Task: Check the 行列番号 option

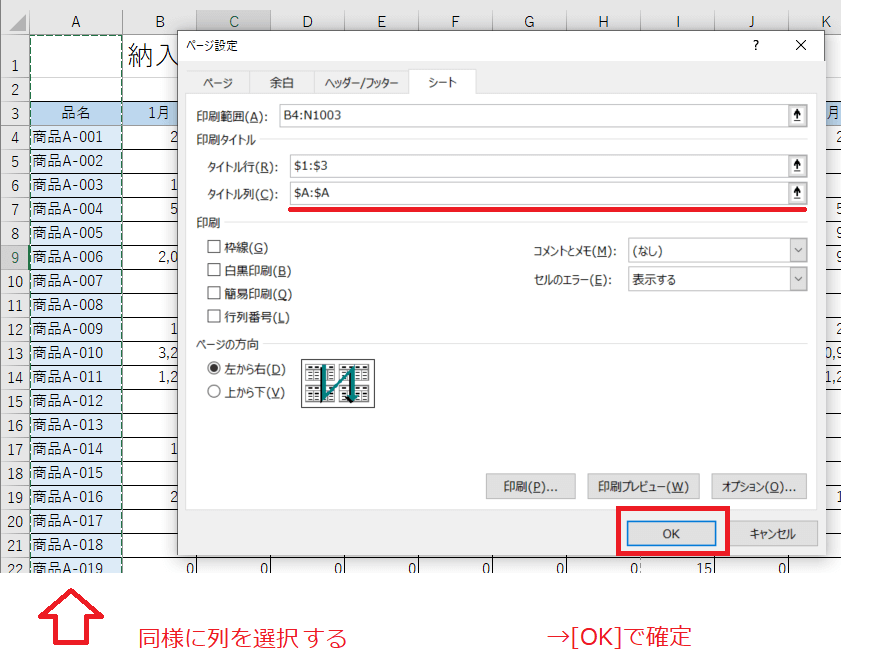Action: (215, 316)
